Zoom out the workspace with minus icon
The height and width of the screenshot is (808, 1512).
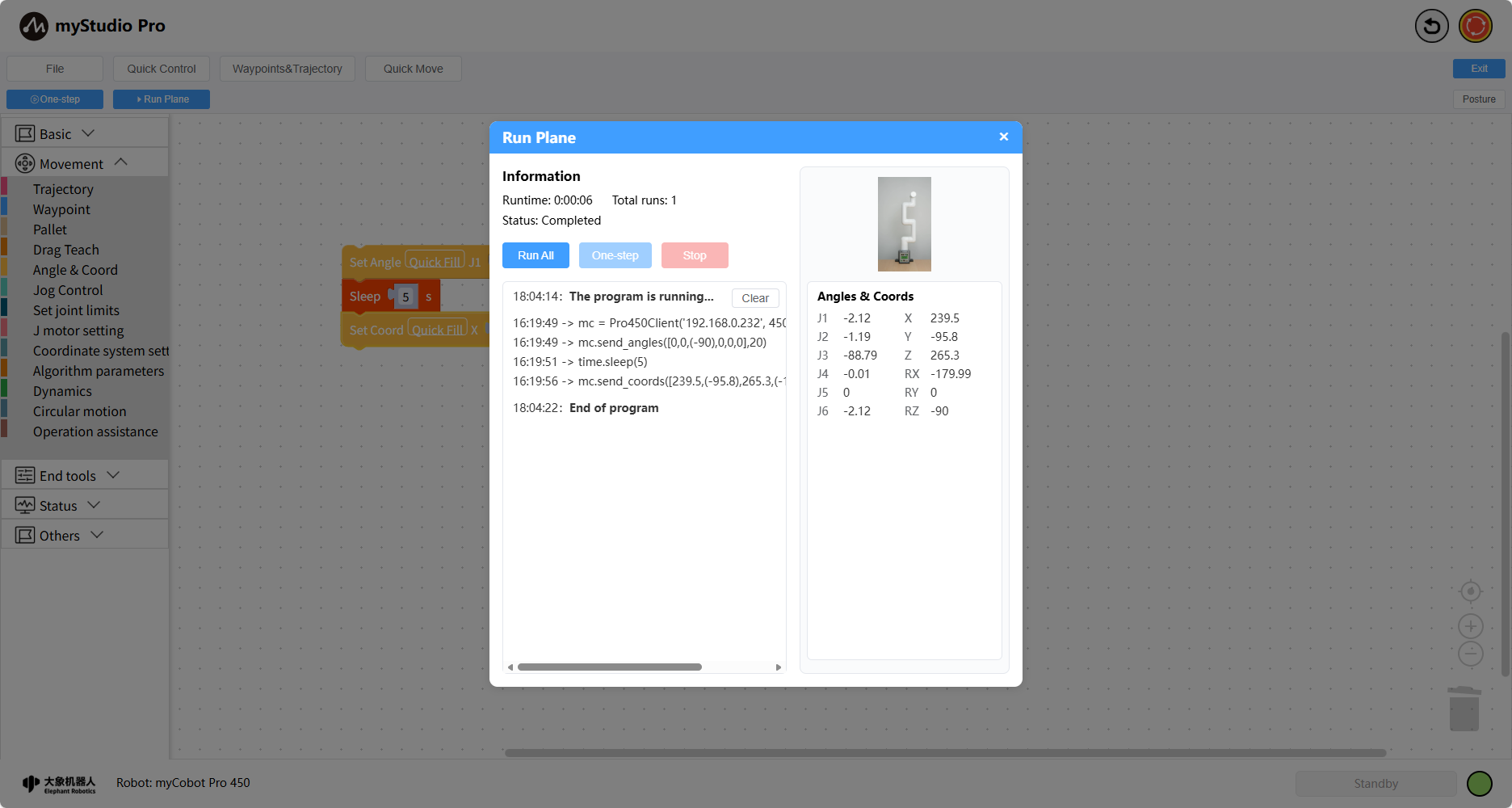(x=1471, y=654)
